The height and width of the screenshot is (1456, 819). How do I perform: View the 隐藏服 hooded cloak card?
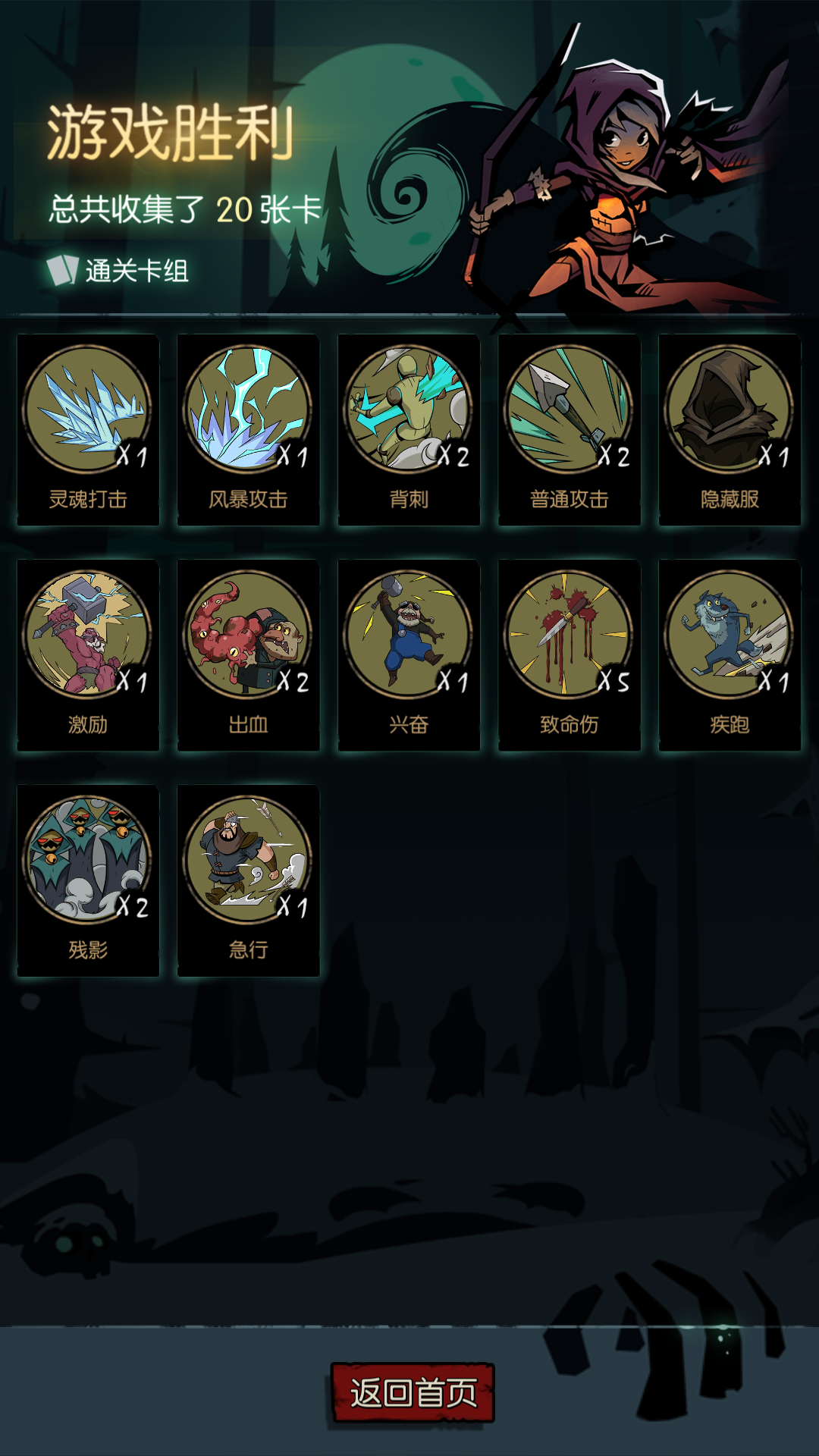(x=730, y=429)
